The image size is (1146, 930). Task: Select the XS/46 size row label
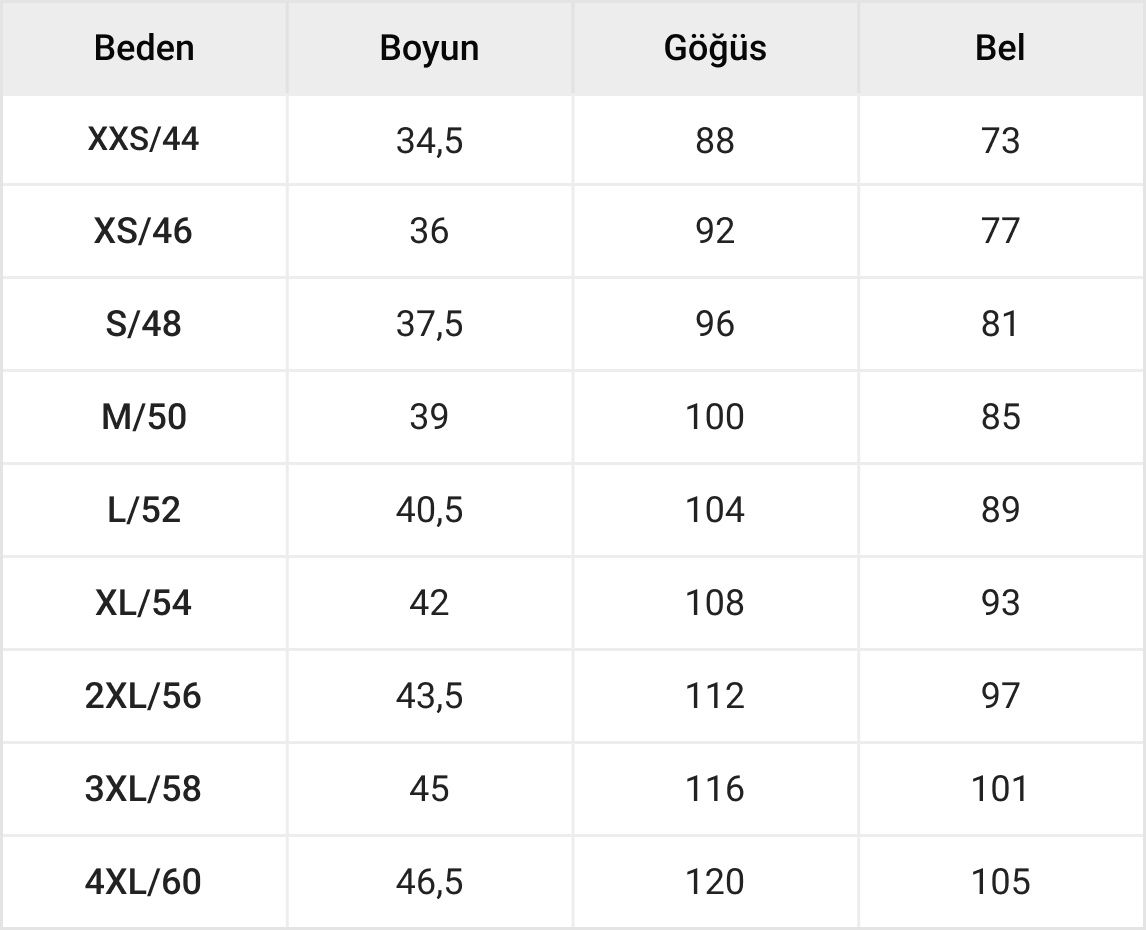pyautogui.click(x=144, y=232)
